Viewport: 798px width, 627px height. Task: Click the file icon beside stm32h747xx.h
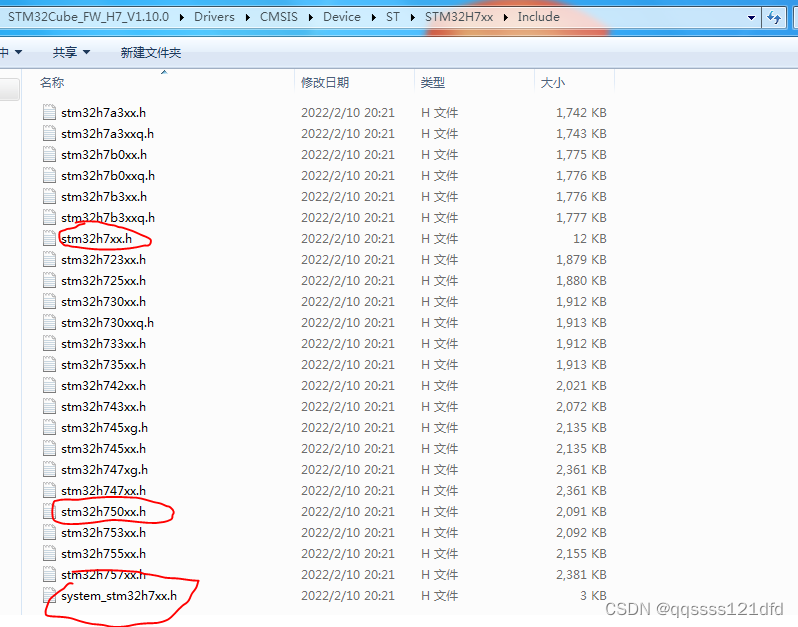49,490
